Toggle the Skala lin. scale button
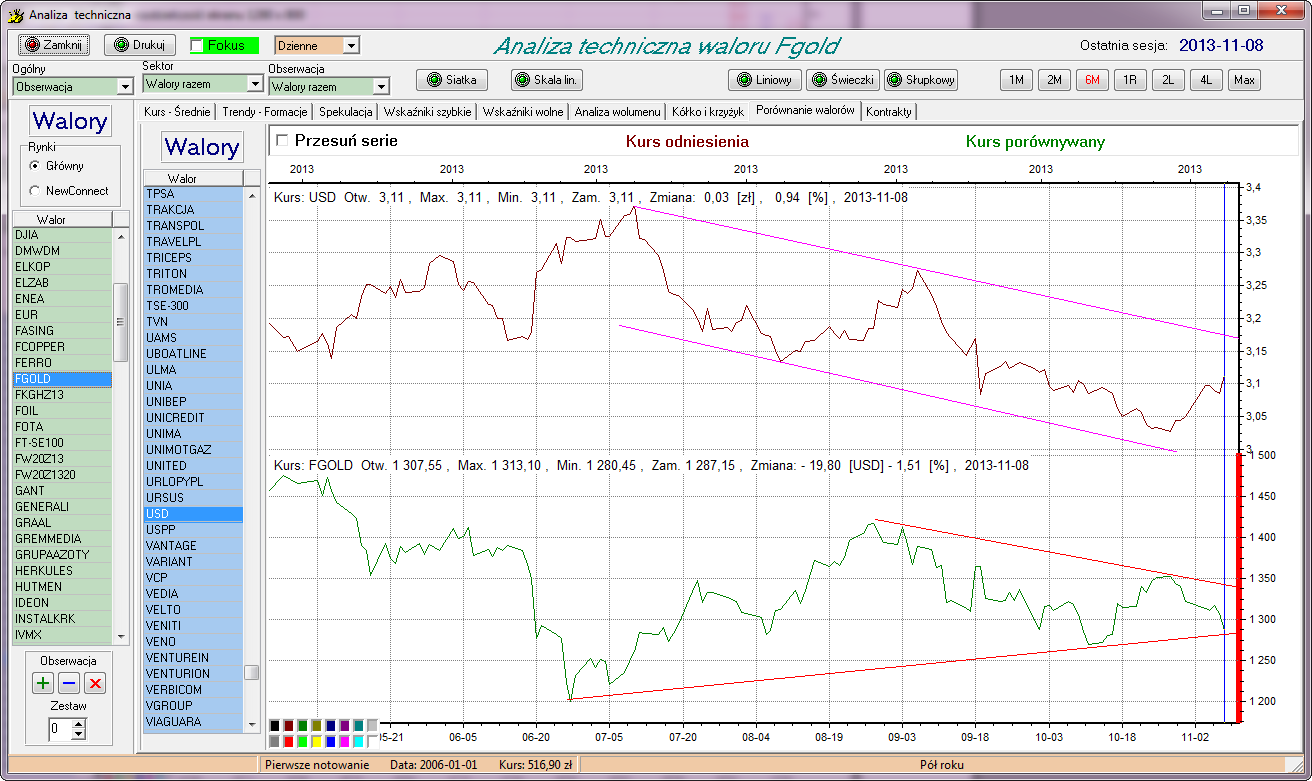 547,80
